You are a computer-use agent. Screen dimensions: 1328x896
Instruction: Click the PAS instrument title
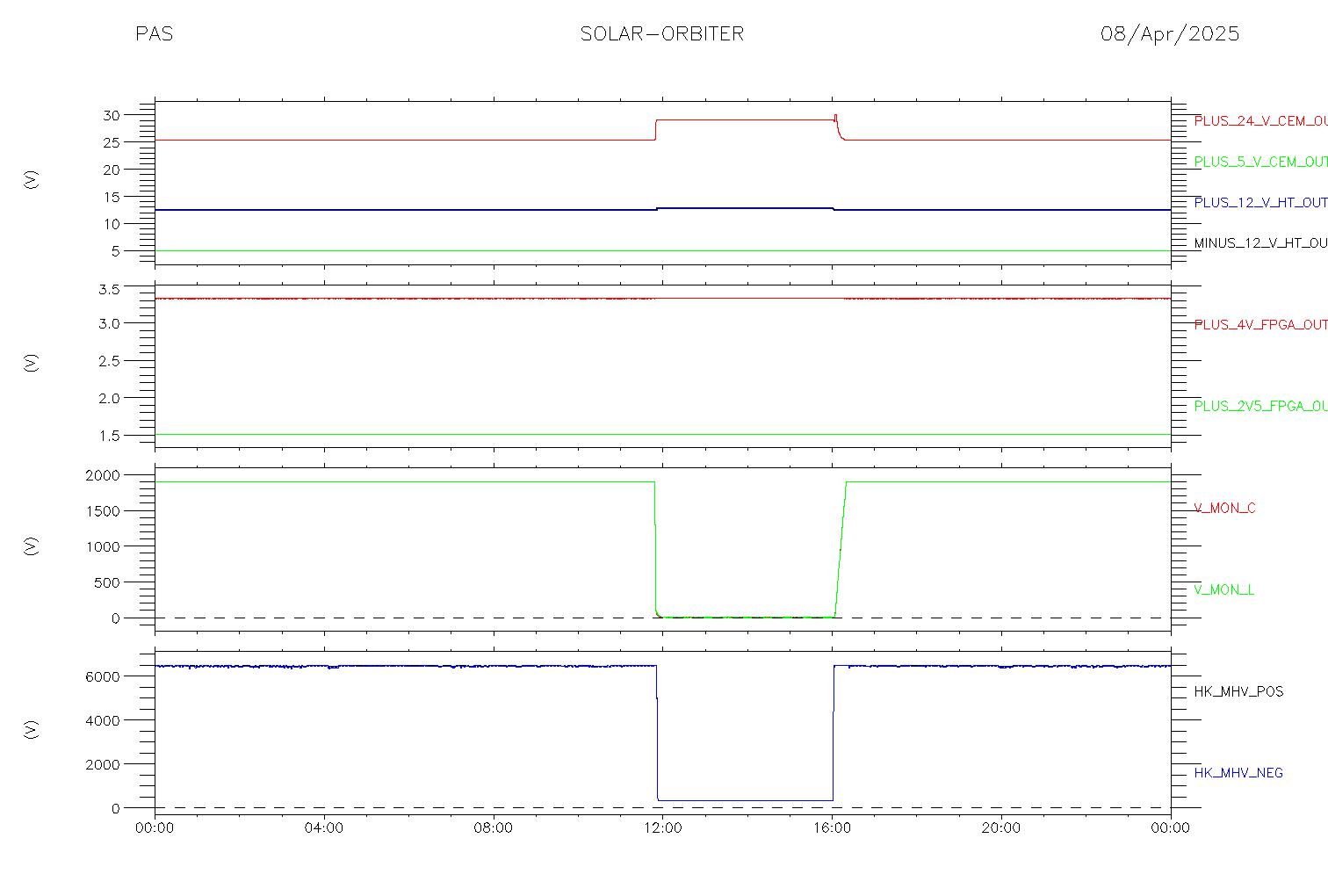tap(154, 33)
